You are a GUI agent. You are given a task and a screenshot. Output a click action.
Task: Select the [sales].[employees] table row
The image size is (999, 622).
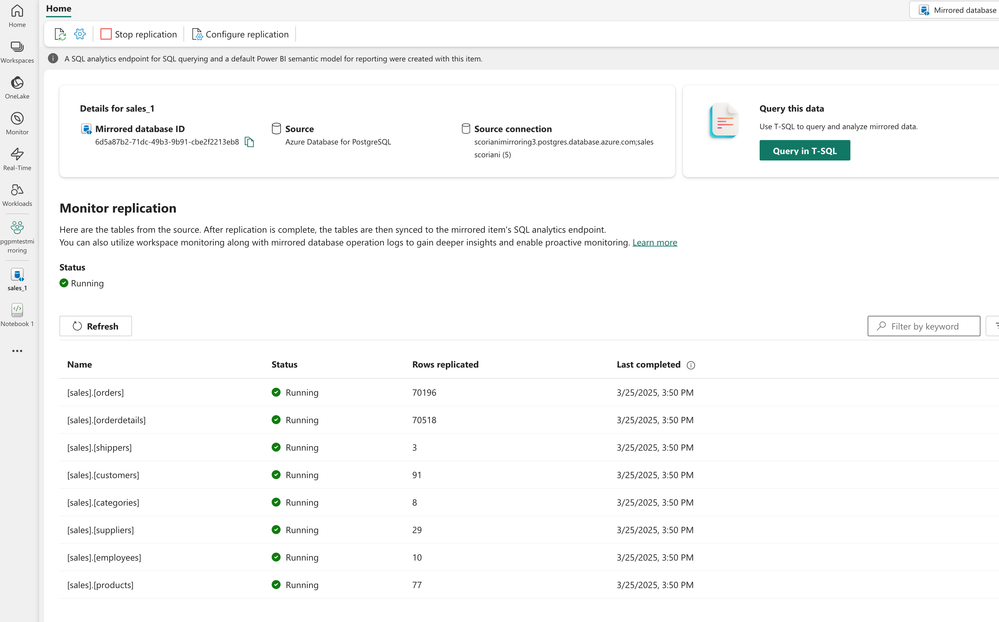pos(529,557)
